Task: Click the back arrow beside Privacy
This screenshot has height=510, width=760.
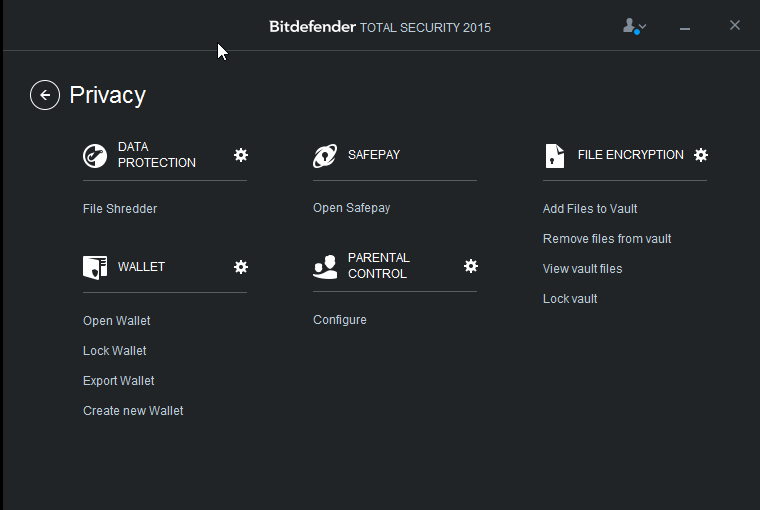Action: click(x=45, y=95)
